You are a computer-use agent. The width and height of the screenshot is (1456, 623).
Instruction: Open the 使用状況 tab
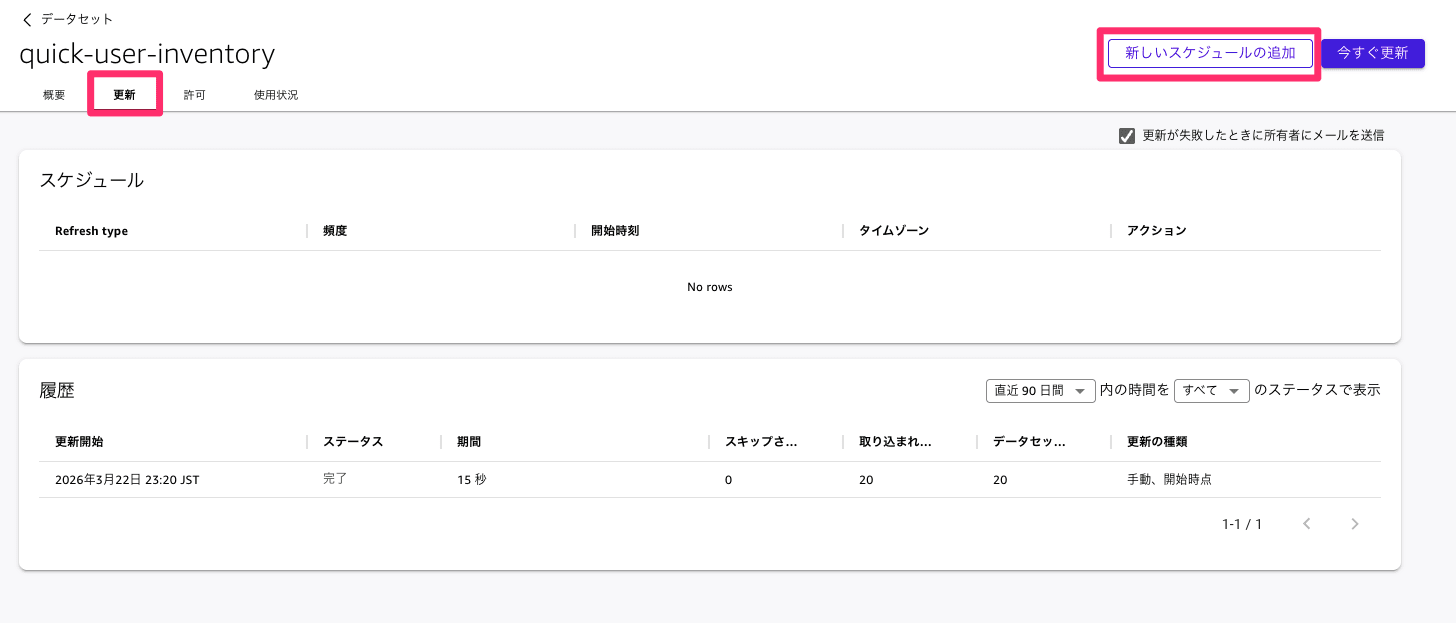(x=274, y=94)
